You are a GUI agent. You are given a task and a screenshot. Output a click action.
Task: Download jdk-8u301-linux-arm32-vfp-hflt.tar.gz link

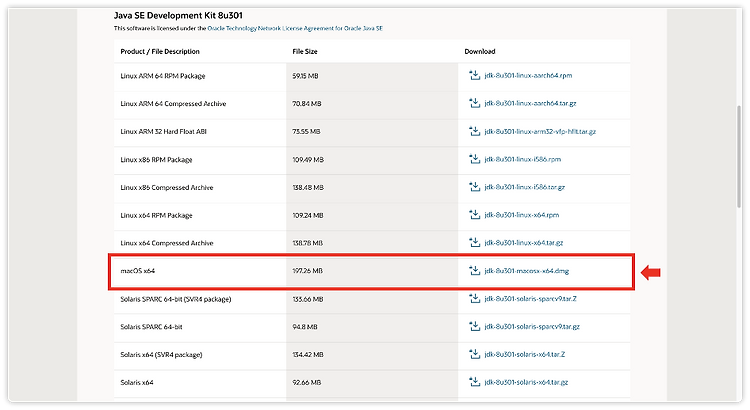pyautogui.click(x=540, y=131)
